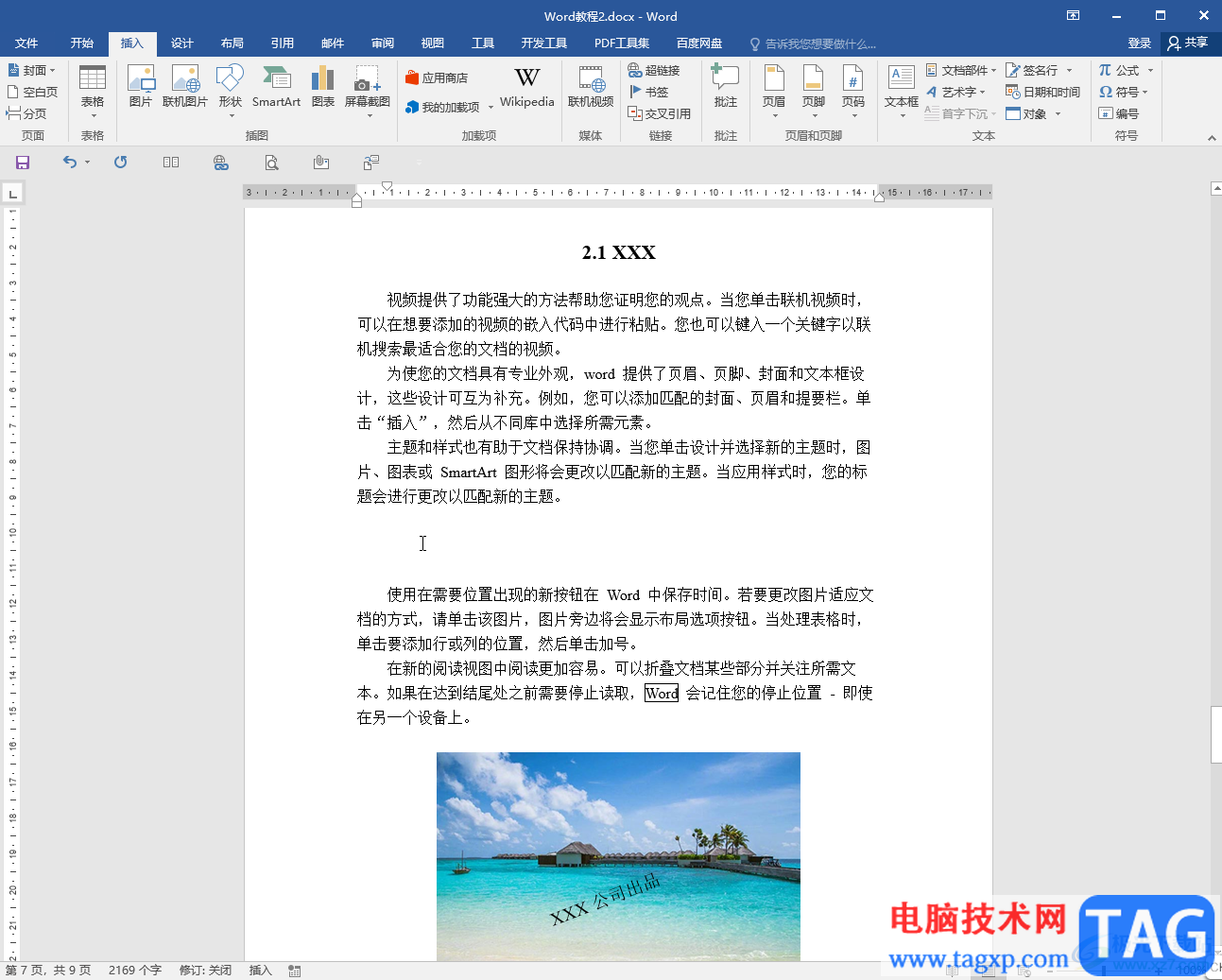Open the 应用商店 add-in store
This screenshot has height=980, width=1222.
pyautogui.click(x=437, y=78)
